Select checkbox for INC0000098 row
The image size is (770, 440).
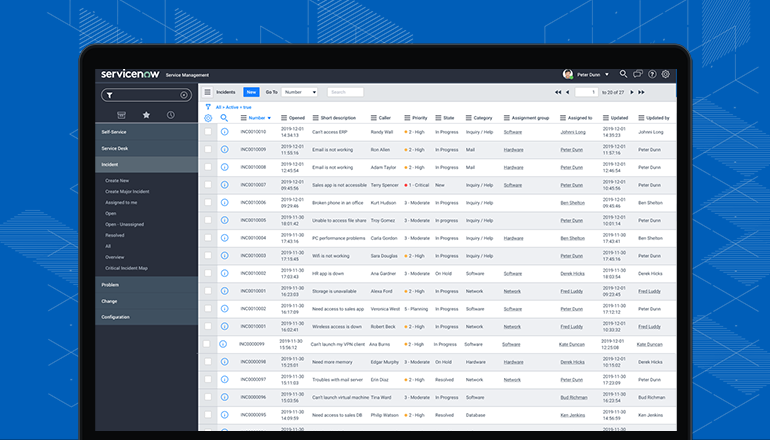[x=208, y=361]
